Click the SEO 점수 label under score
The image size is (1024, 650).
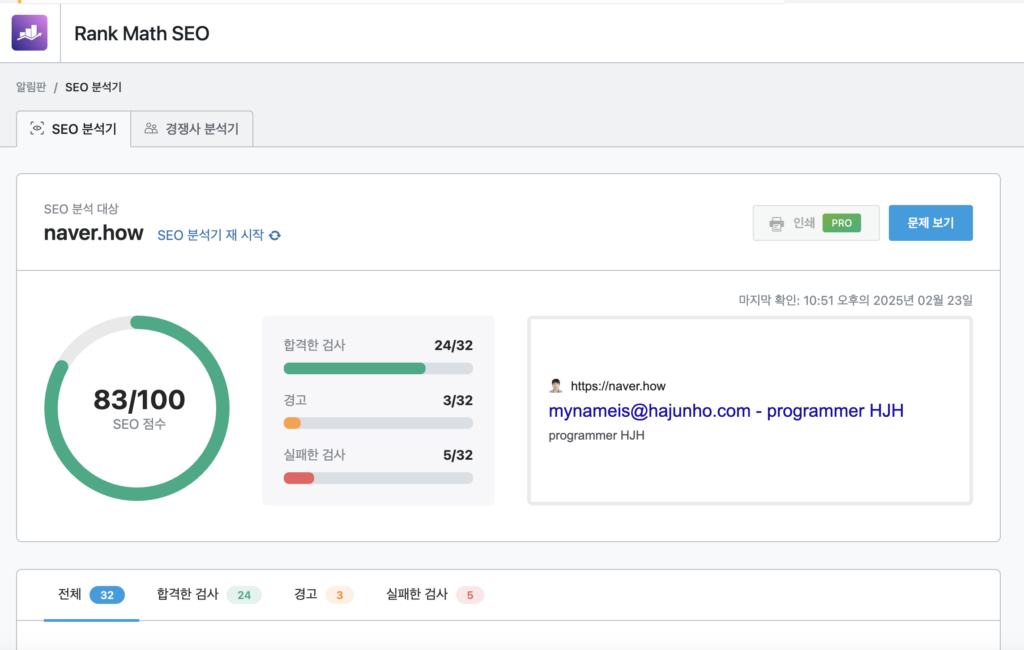click(x=139, y=424)
